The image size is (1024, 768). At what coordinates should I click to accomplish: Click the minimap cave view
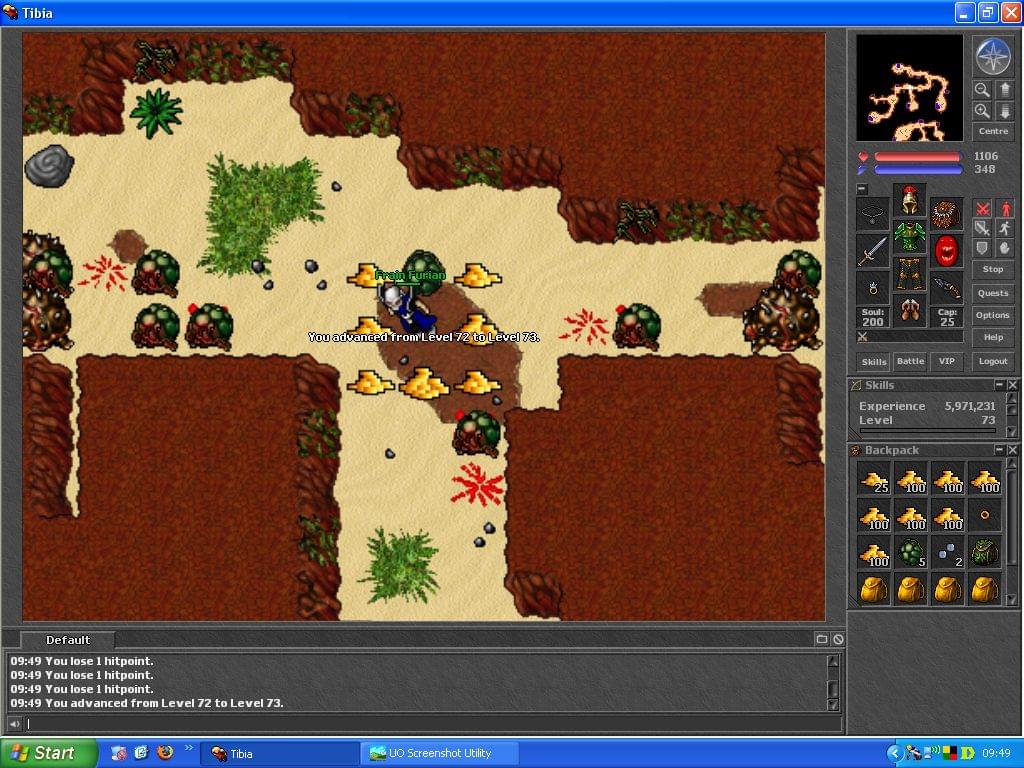909,88
